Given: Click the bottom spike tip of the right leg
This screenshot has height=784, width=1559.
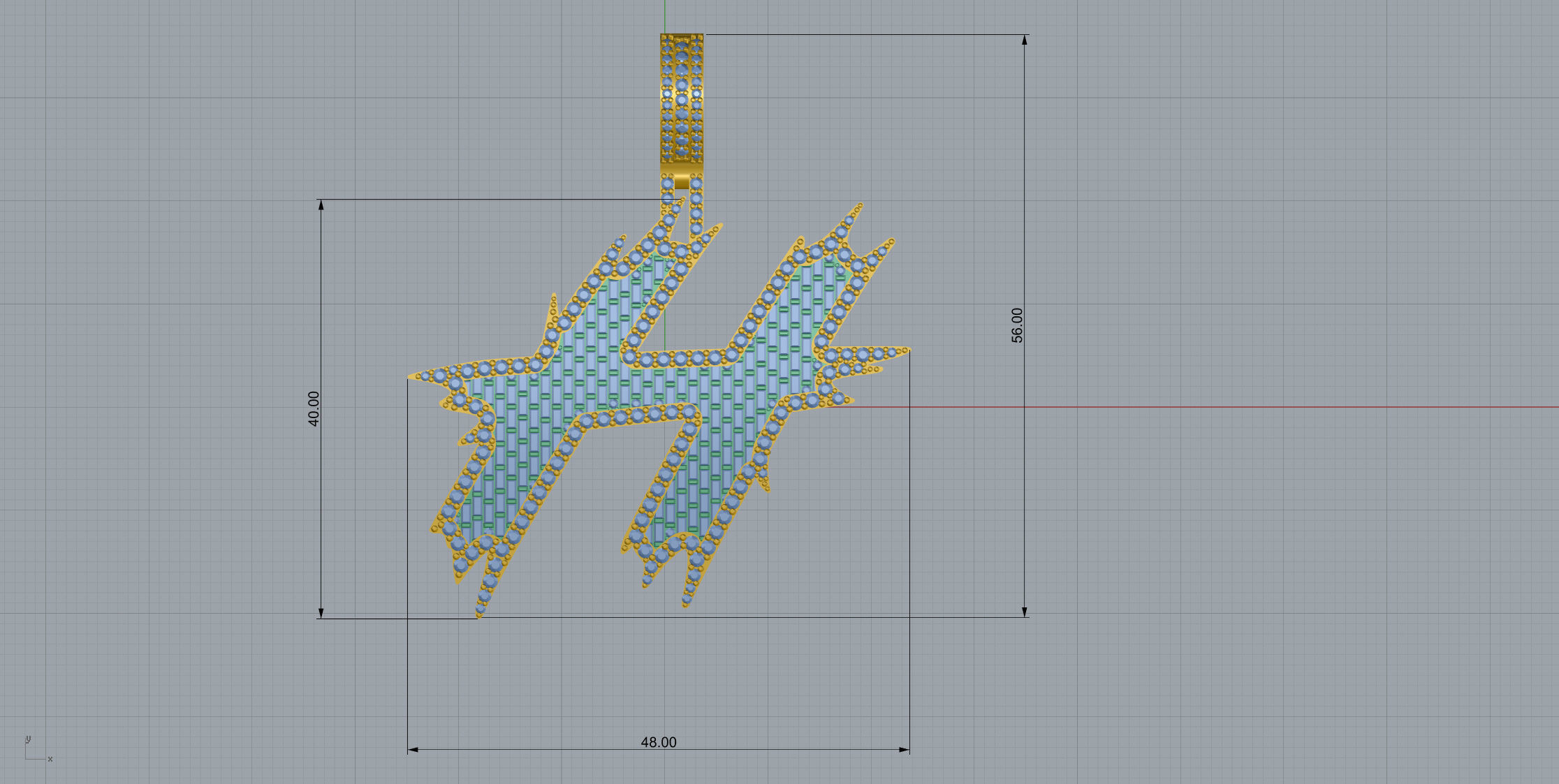Looking at the screenshot, I should click(685, 605).
